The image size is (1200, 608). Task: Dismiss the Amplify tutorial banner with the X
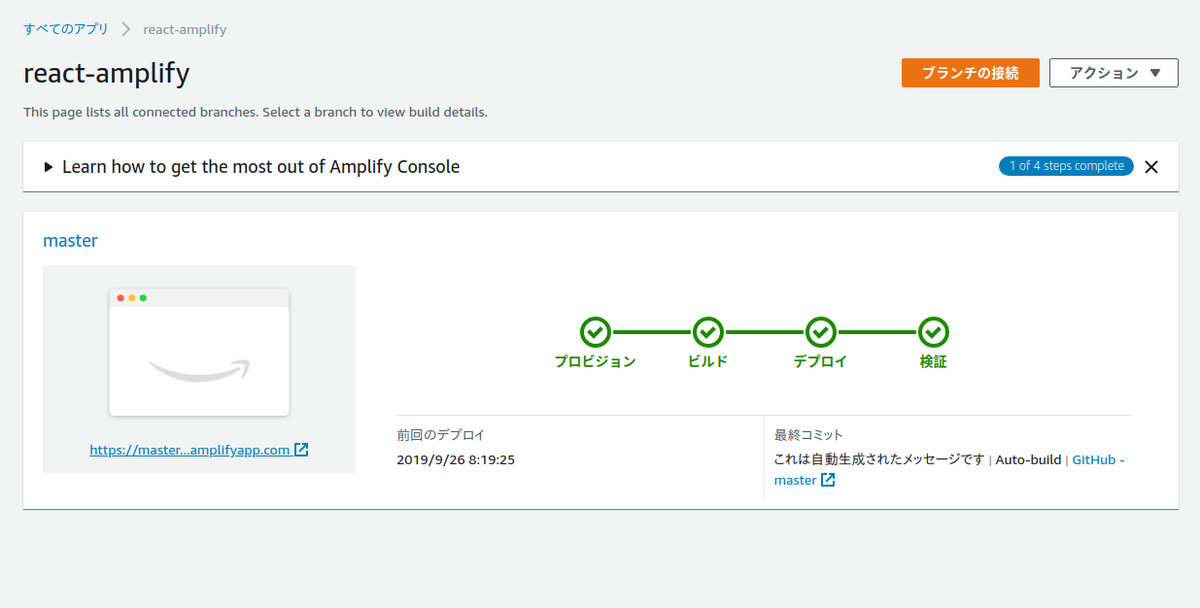1151,166
